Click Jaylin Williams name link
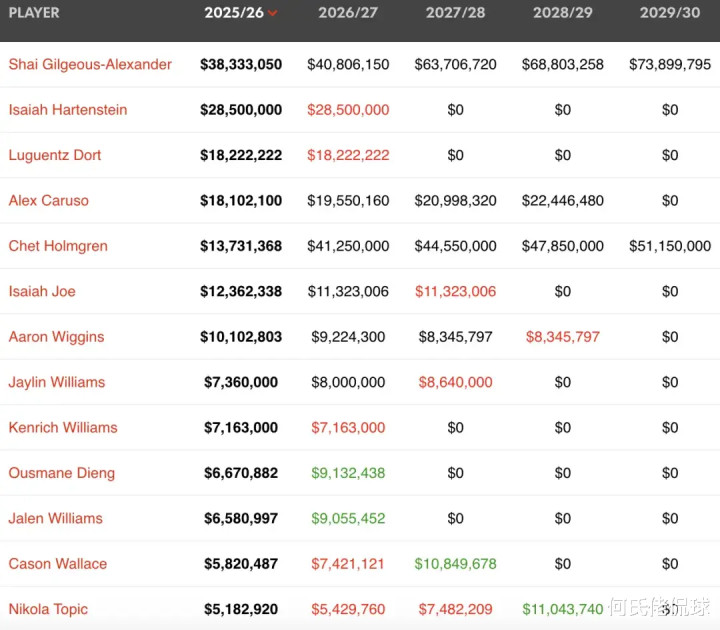This screenshot has height=630, width=720. (56, 382)
